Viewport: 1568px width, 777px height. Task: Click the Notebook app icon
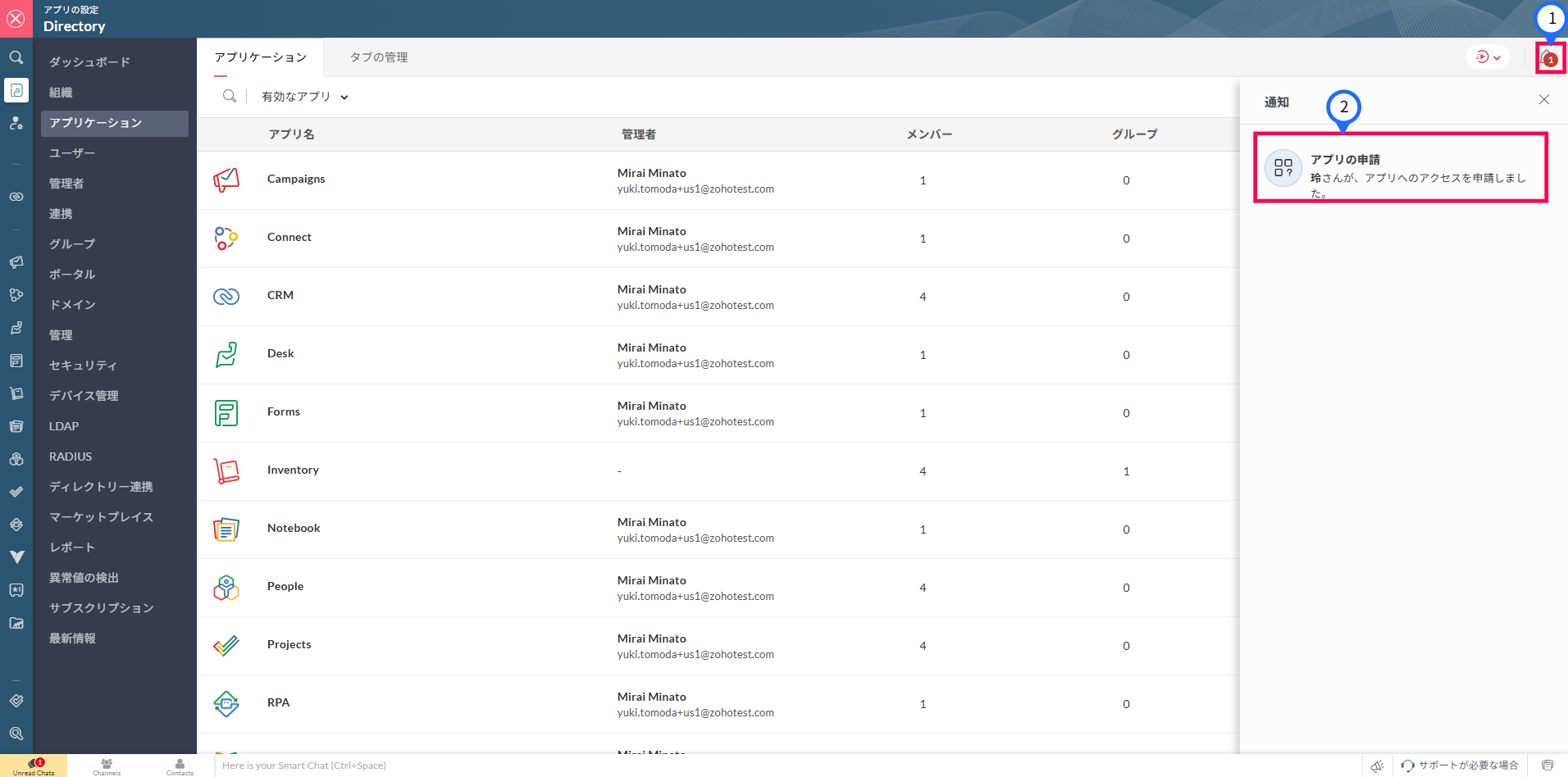click(x=226, y=529)
